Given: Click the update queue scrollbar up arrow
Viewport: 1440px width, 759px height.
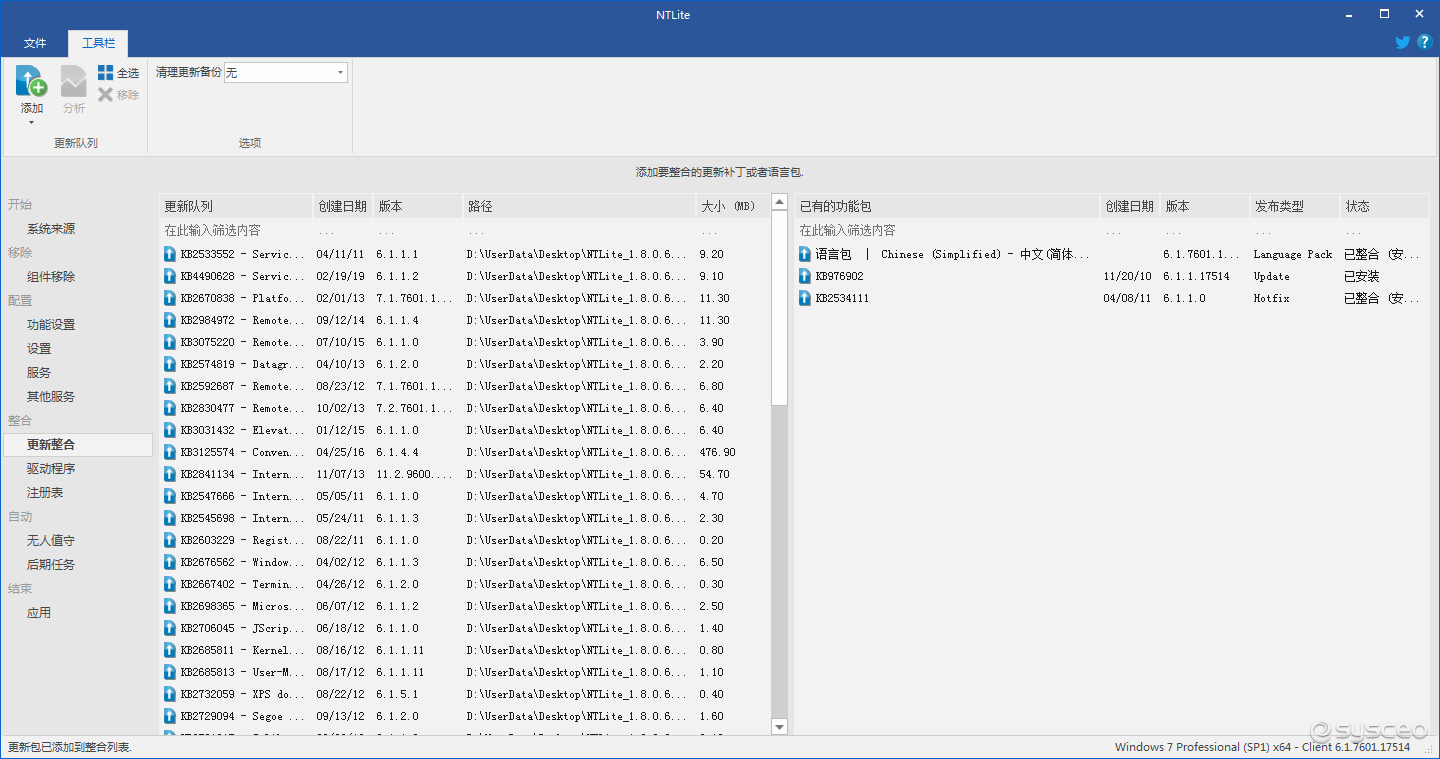Looking at the screenshot, I should click(780, 203).
